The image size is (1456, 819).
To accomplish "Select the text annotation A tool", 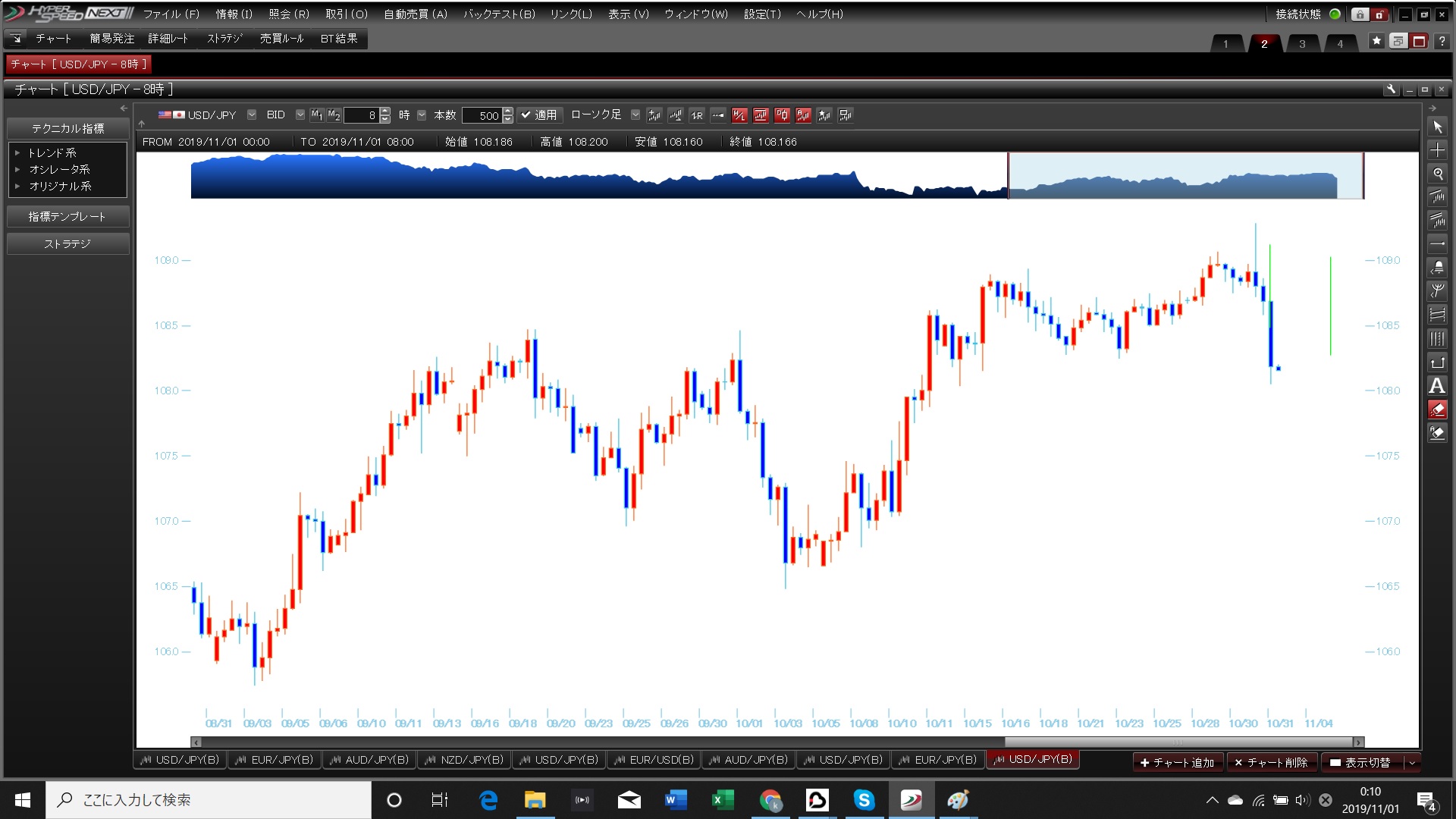I will tap(1437, 386).
